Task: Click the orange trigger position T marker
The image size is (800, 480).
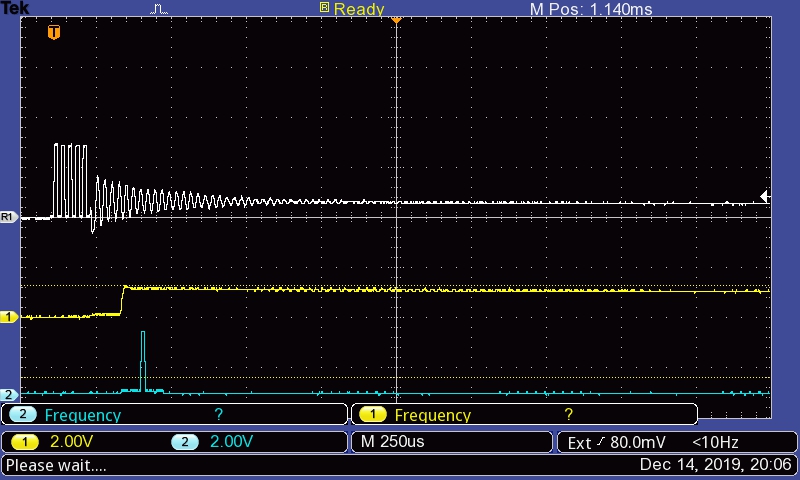Action: (x=54, y=32)
